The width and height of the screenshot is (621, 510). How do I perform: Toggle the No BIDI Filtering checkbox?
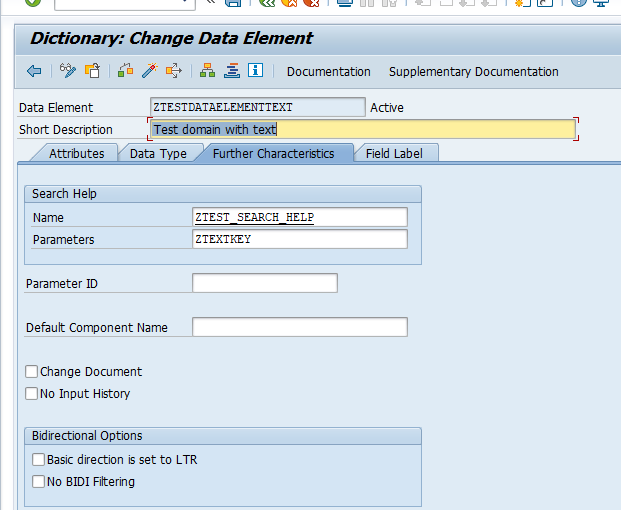coord(38,481)
